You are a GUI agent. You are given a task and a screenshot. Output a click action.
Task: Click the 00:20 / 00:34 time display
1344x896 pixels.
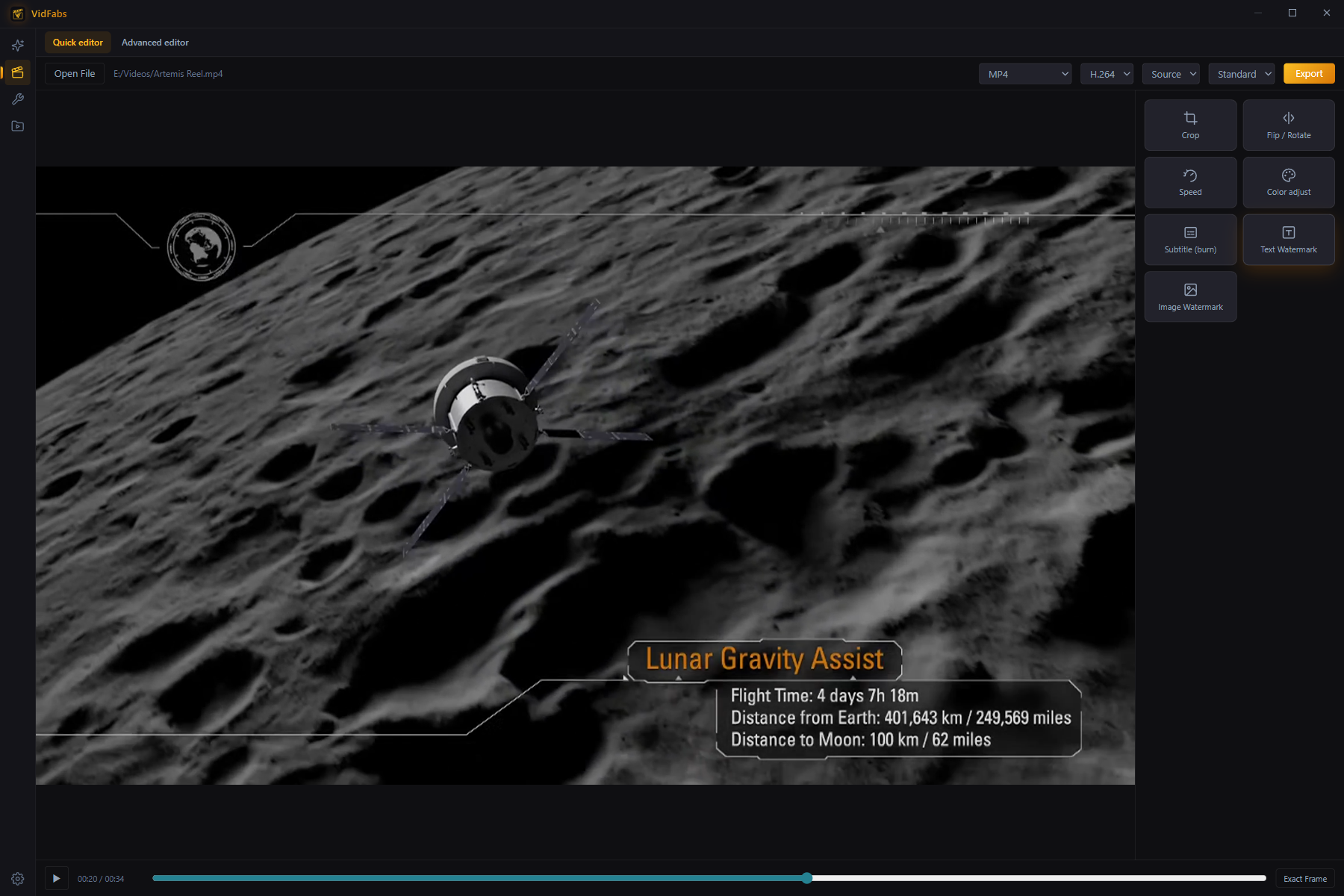coord(101,879)
